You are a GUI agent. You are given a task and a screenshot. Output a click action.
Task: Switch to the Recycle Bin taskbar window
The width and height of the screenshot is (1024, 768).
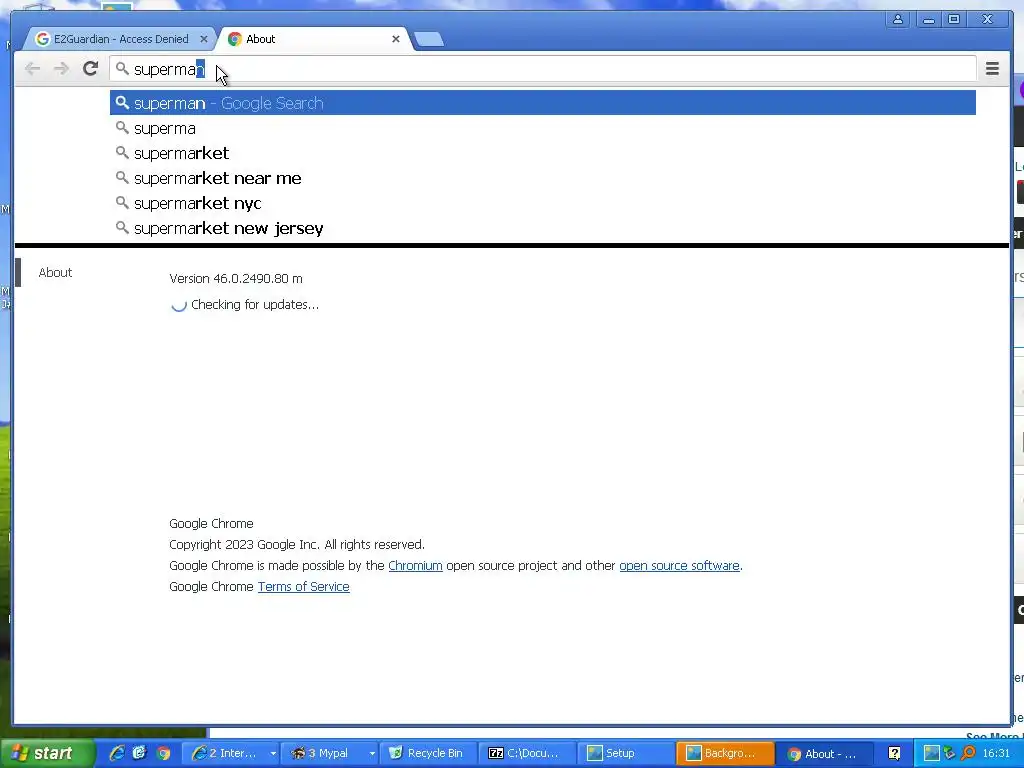428,753
